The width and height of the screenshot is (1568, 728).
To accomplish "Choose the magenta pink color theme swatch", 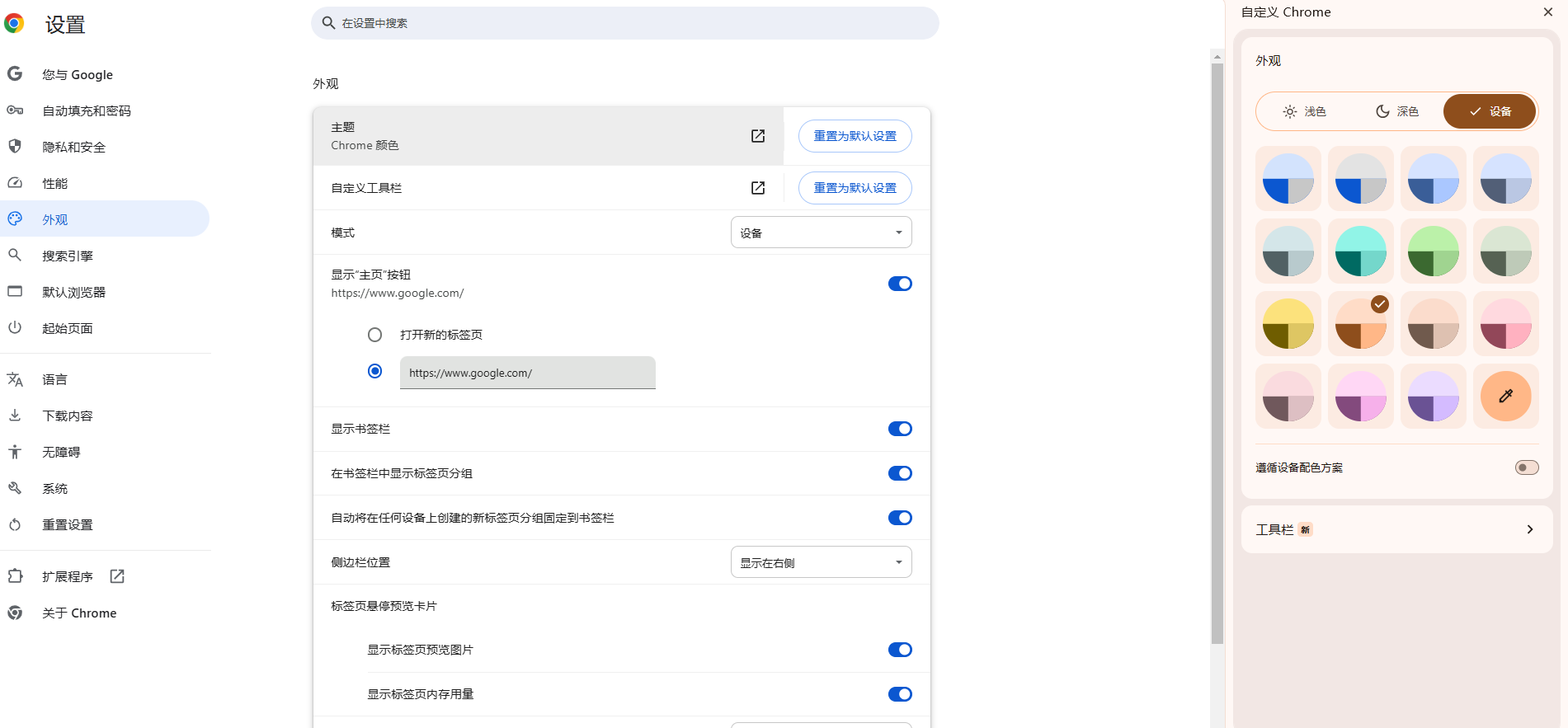I will tap(1361, 397).
